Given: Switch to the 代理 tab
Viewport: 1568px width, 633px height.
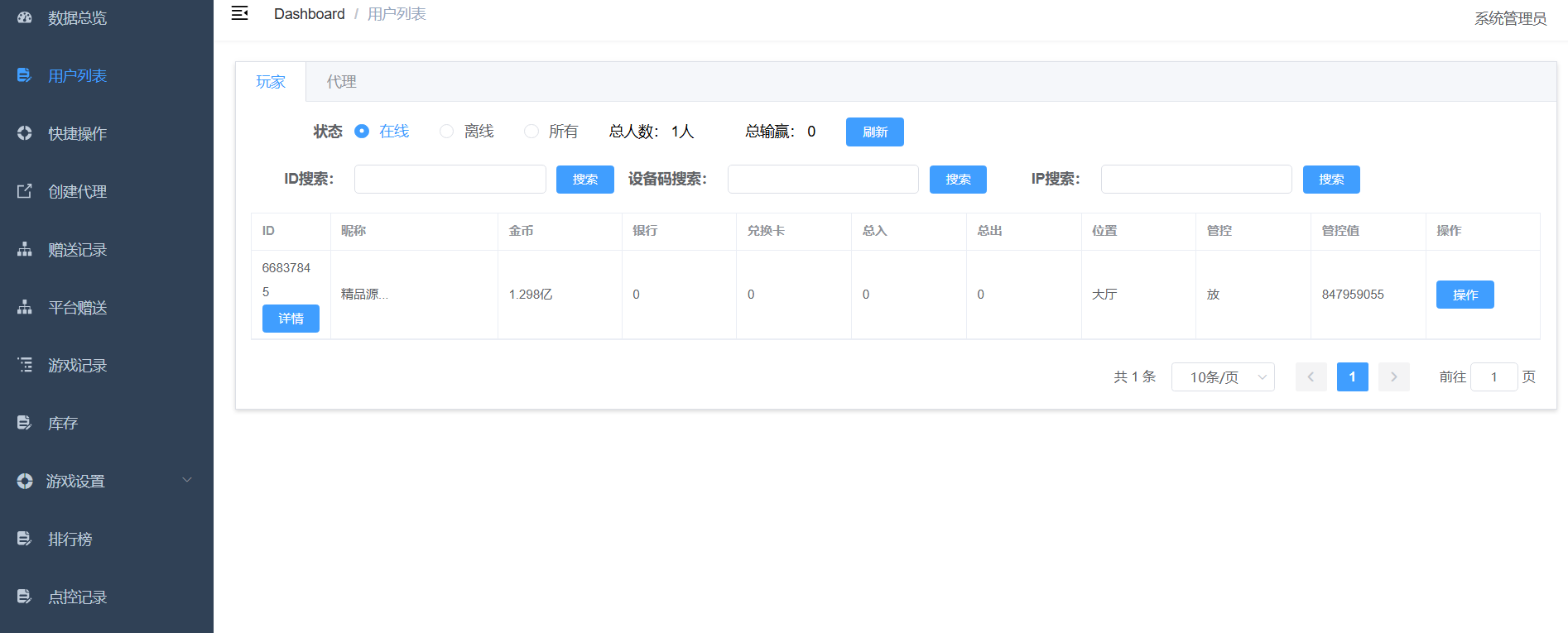Looking at the screenshot, I should (341, 82).
